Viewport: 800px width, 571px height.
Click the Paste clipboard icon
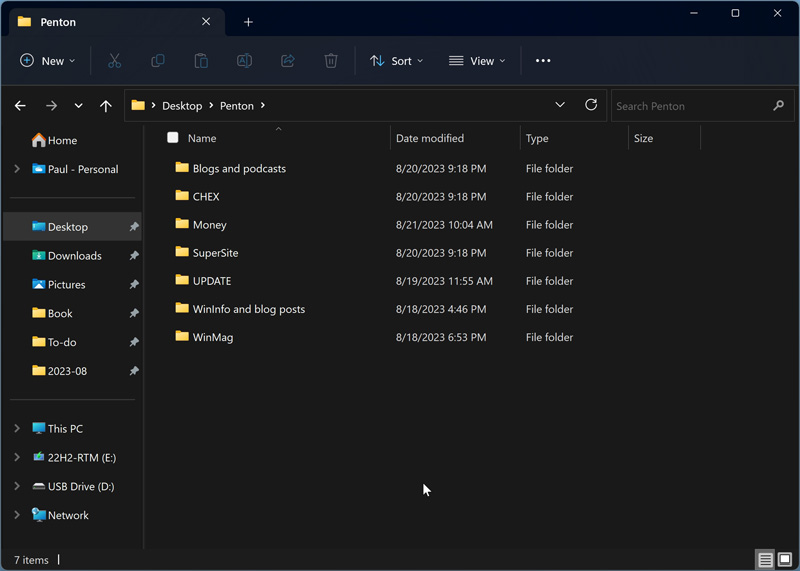201,61
